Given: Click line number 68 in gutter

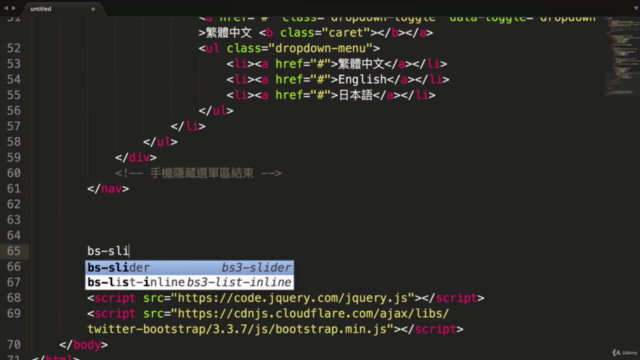Looking at the screenshot, I should [14, 298].
